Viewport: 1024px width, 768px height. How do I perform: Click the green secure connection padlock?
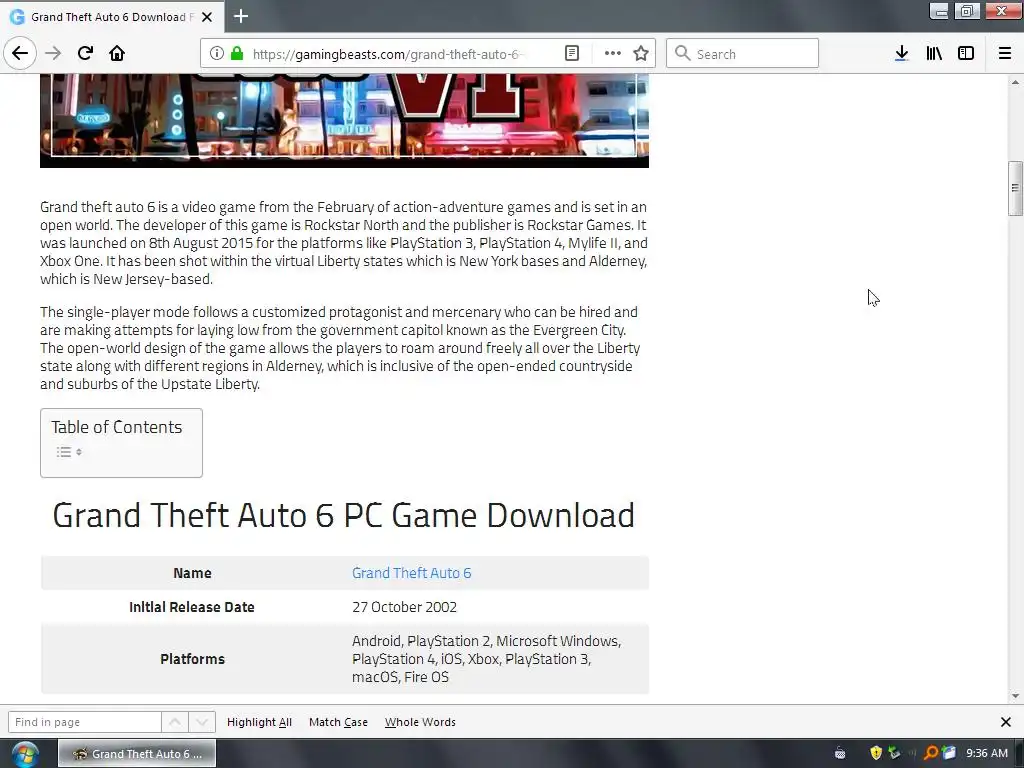tap(236, 54)
